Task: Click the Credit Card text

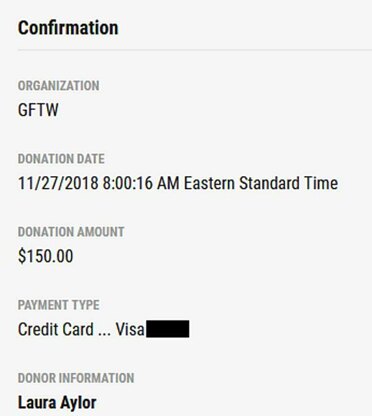Action: [x=56, y=329]
